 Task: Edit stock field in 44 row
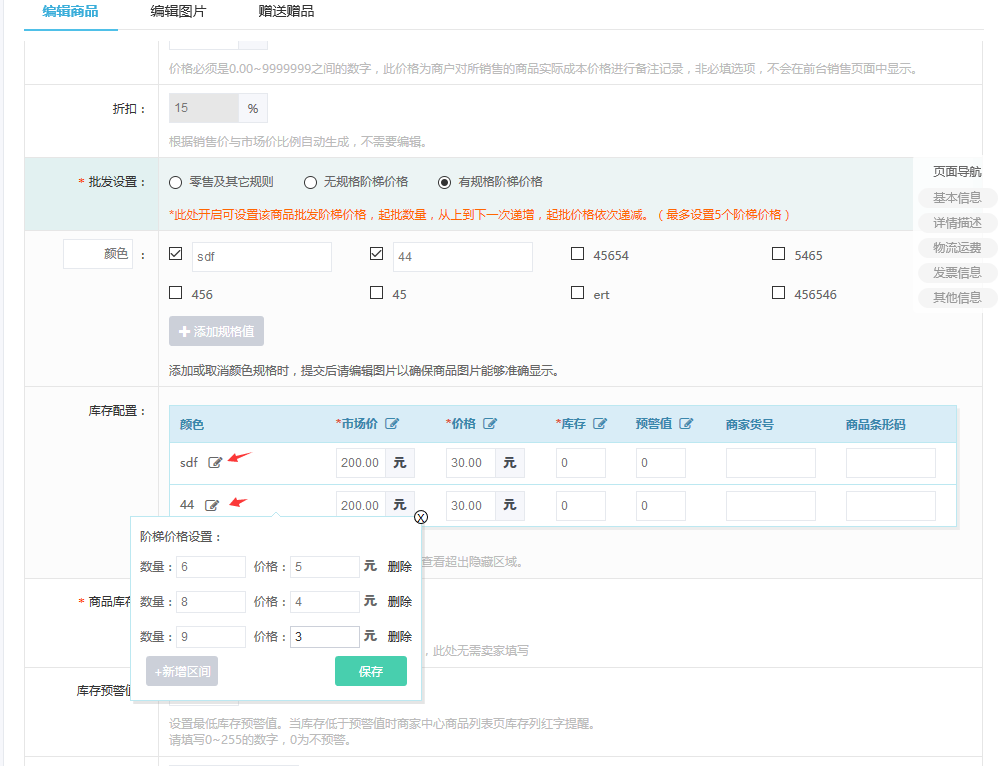coord(581,506)
